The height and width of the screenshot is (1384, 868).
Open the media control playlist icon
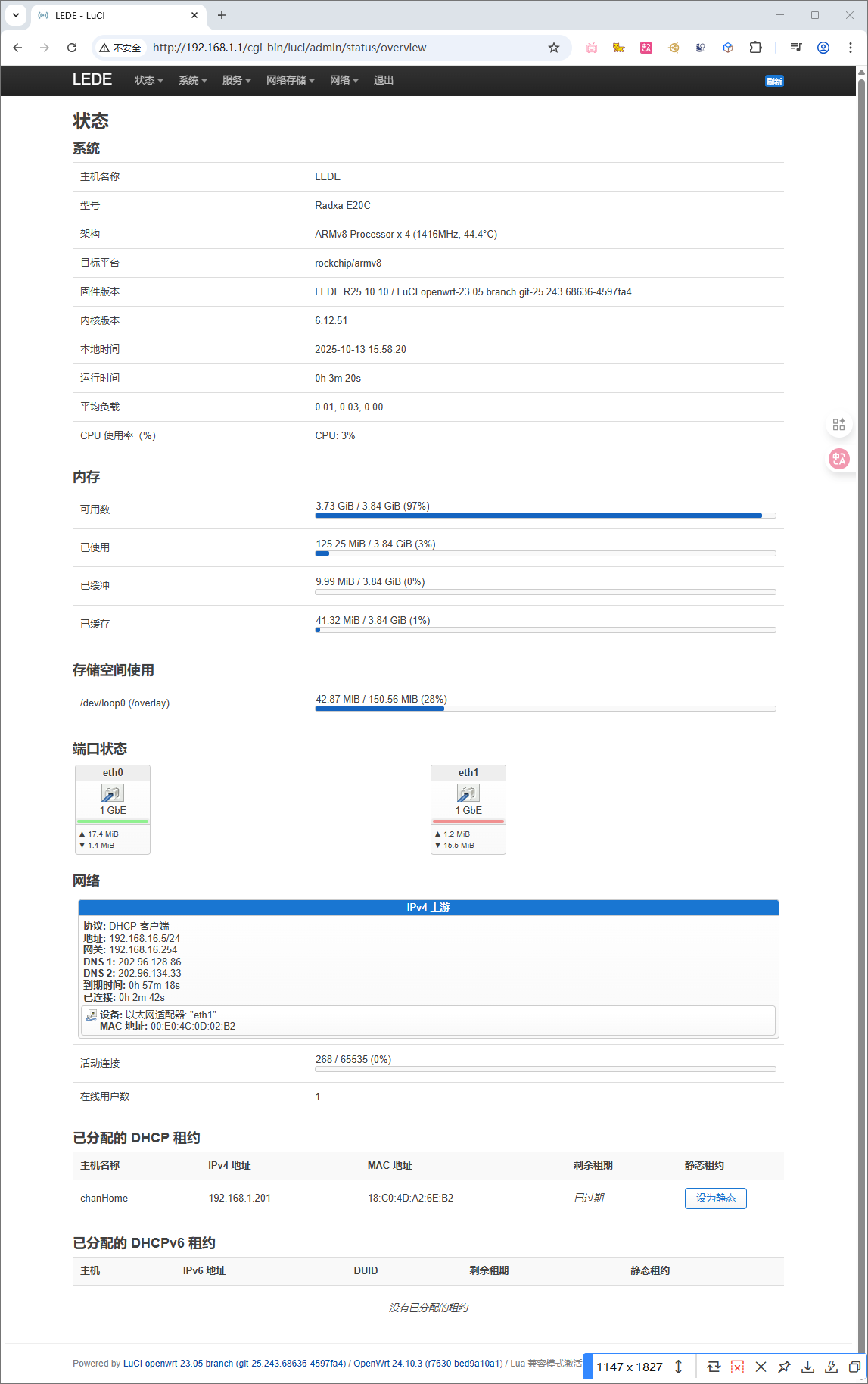(x=796, y=48)
